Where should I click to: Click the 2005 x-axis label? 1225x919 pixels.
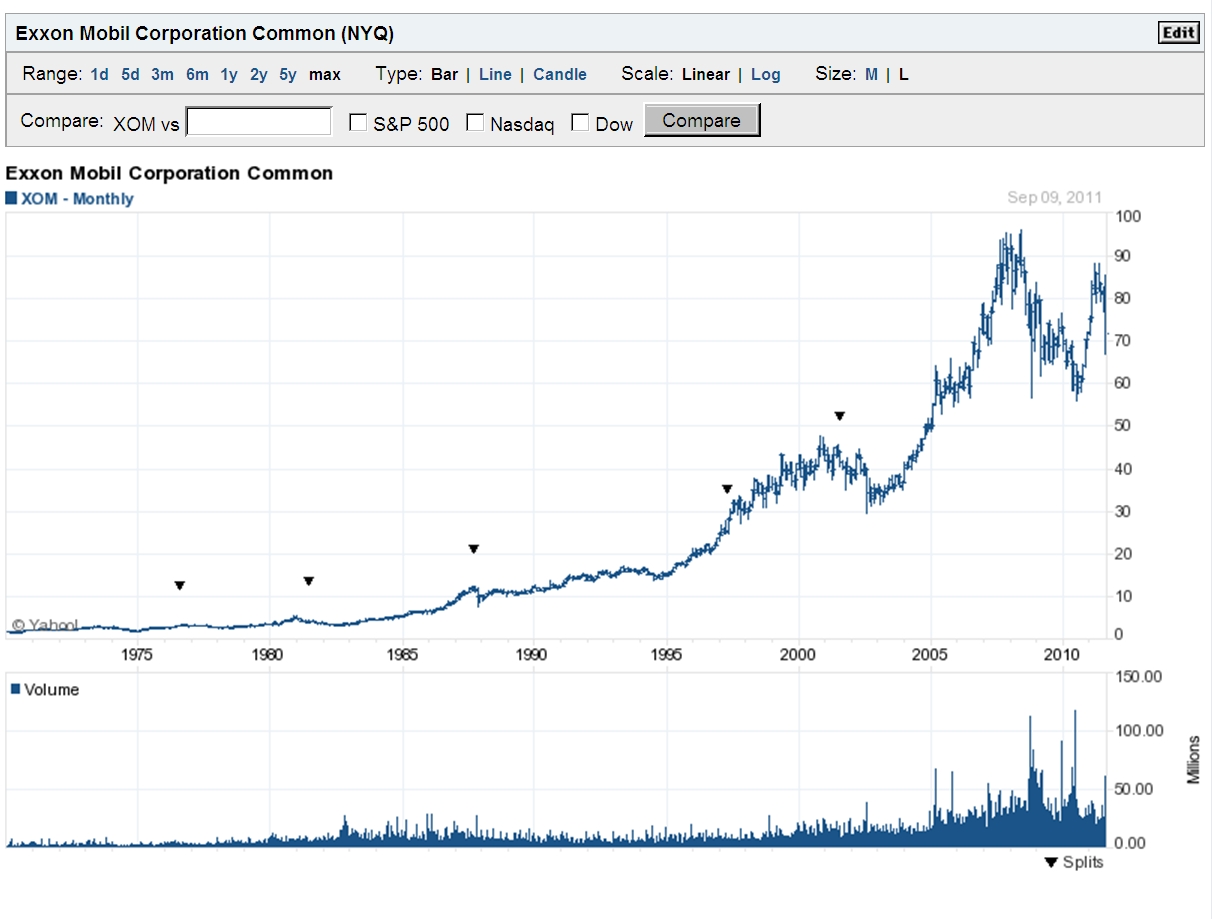click(x=931, y=655)
